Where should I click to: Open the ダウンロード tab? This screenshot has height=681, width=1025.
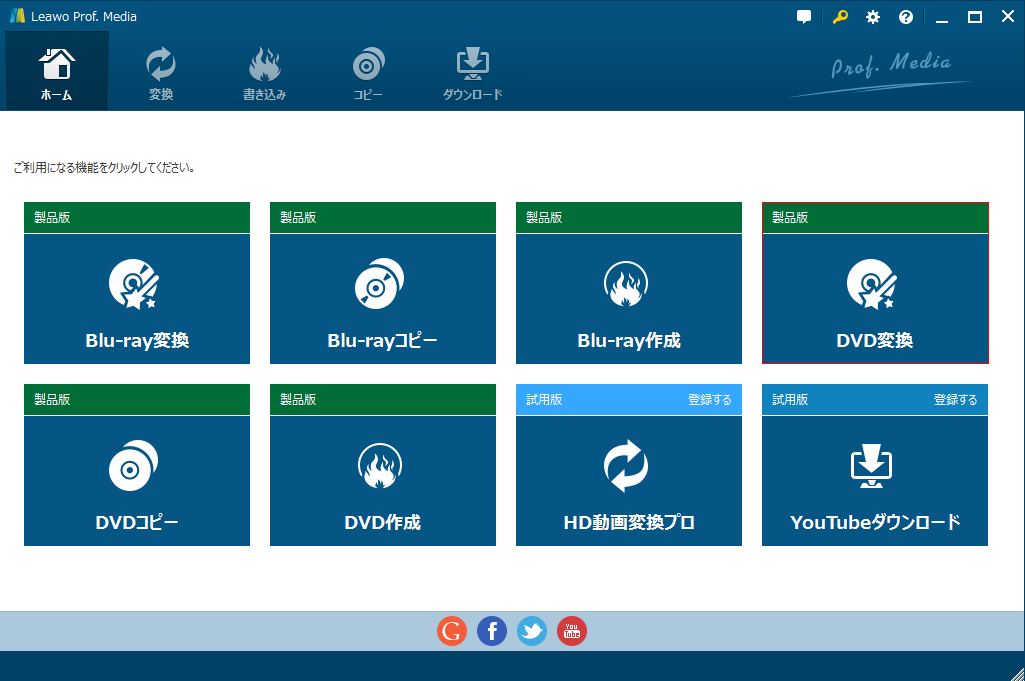(x=472, y=73)
